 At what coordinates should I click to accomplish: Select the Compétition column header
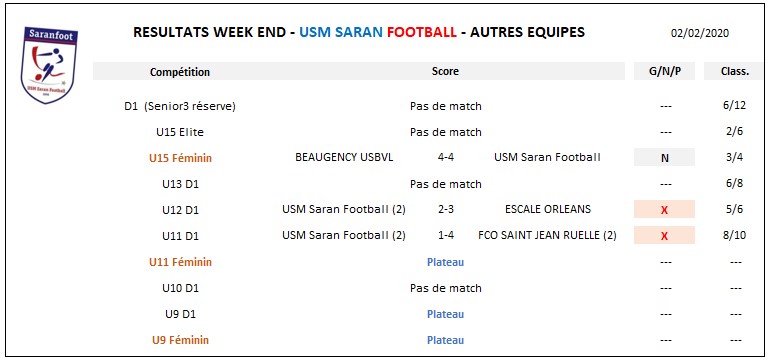[180, 72]
